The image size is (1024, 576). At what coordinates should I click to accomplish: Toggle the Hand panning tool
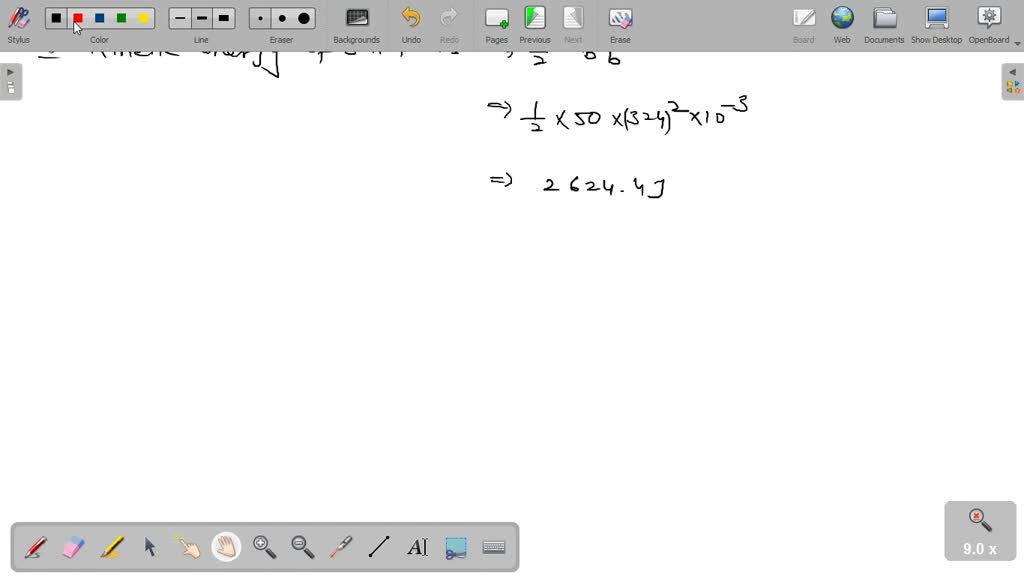point(226,546)
